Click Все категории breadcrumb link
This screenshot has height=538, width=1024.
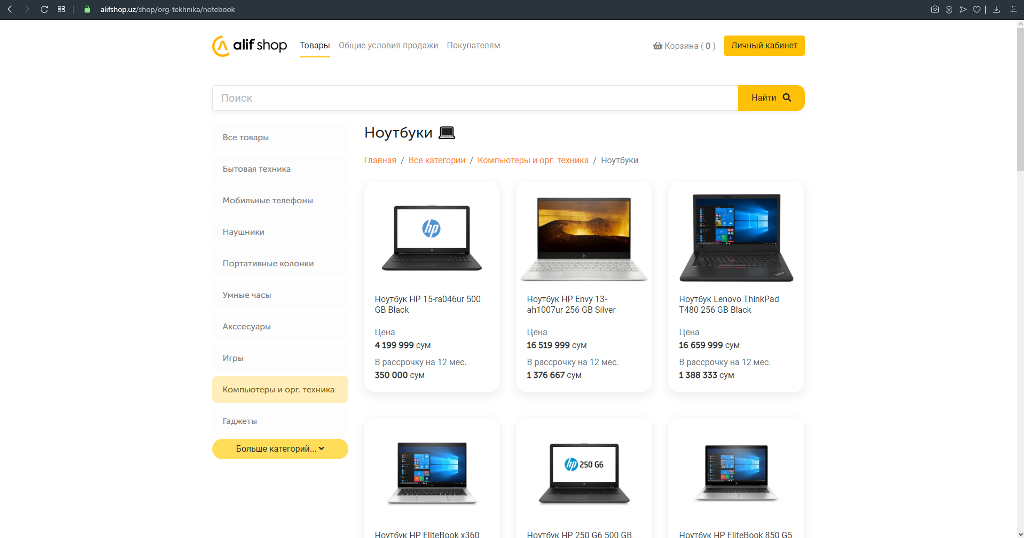pos(437,160)
